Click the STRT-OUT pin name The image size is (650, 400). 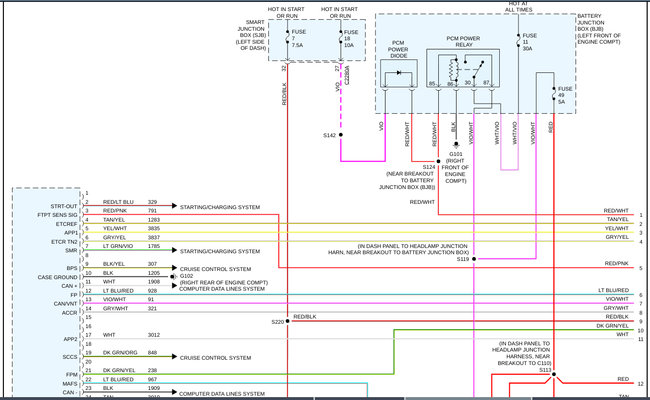(x=64, y=206)
